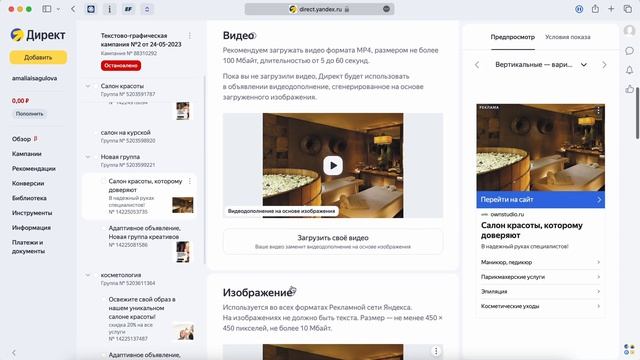Open the chat bubble icon

point(629,51)
